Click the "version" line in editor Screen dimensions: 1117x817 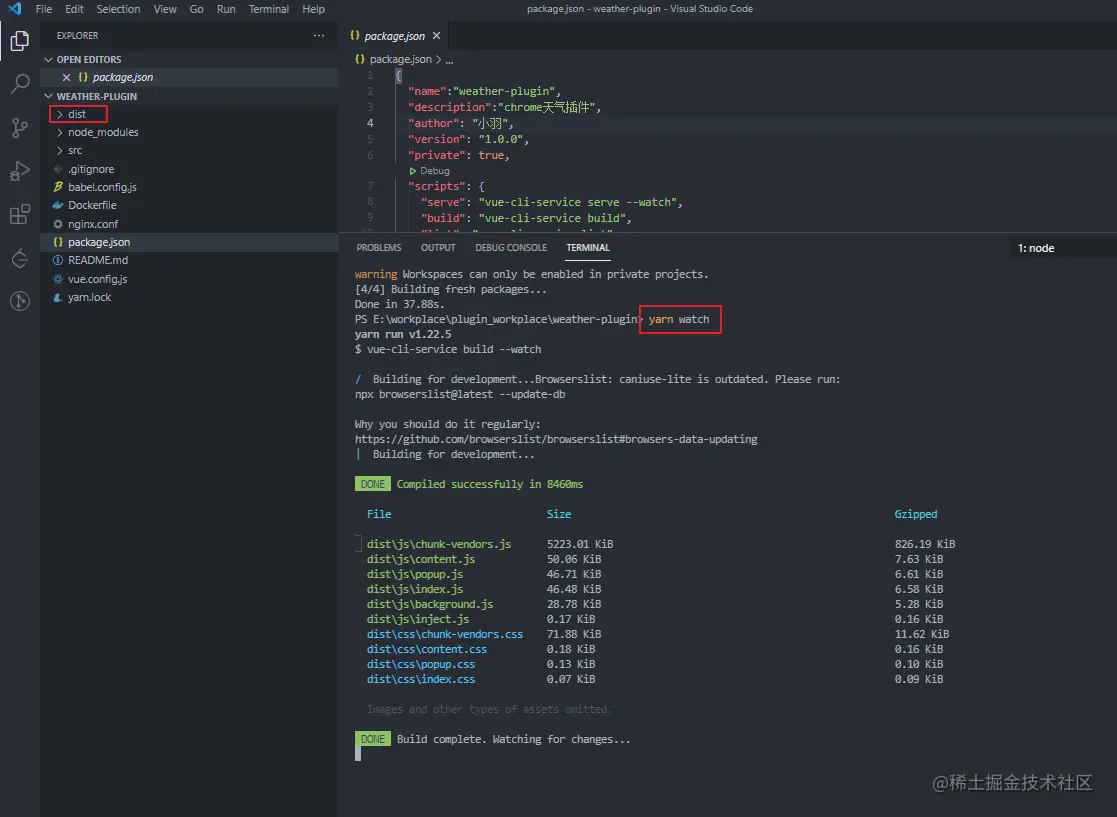pos(468,139)
